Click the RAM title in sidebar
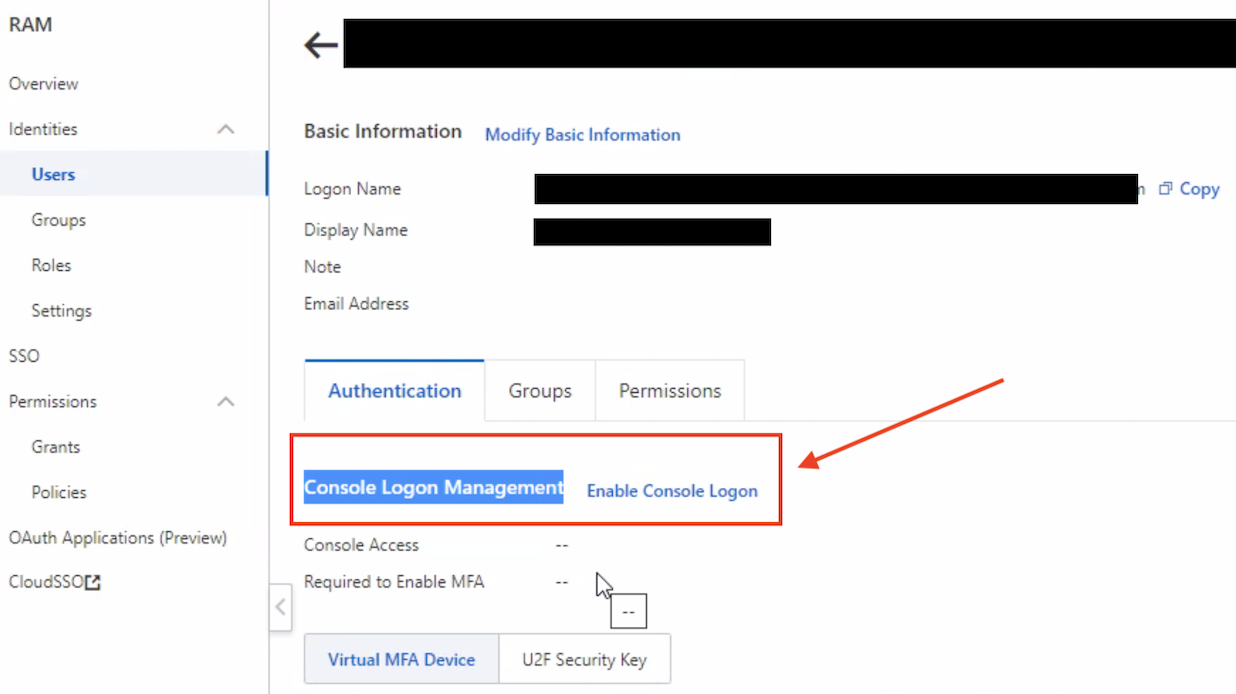Image resolution: width=1236 pixels, height=694 pixels. pyautogui.click(x=30, y=25)
